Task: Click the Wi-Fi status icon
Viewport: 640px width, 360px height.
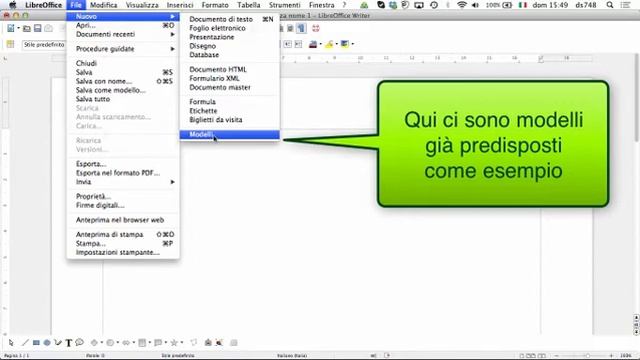Action: (462, 5)
